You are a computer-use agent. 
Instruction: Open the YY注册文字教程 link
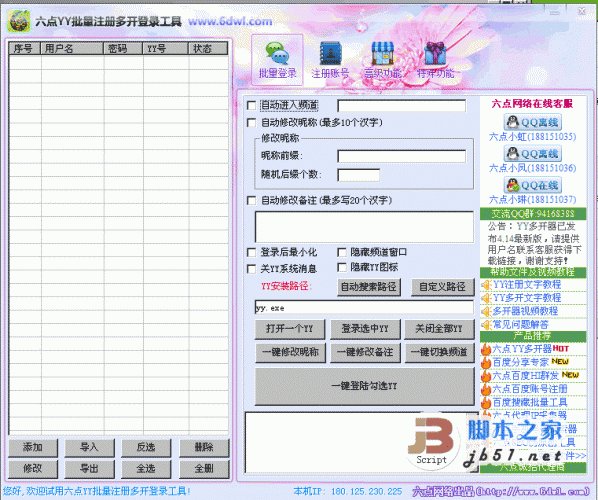(527, 285)
